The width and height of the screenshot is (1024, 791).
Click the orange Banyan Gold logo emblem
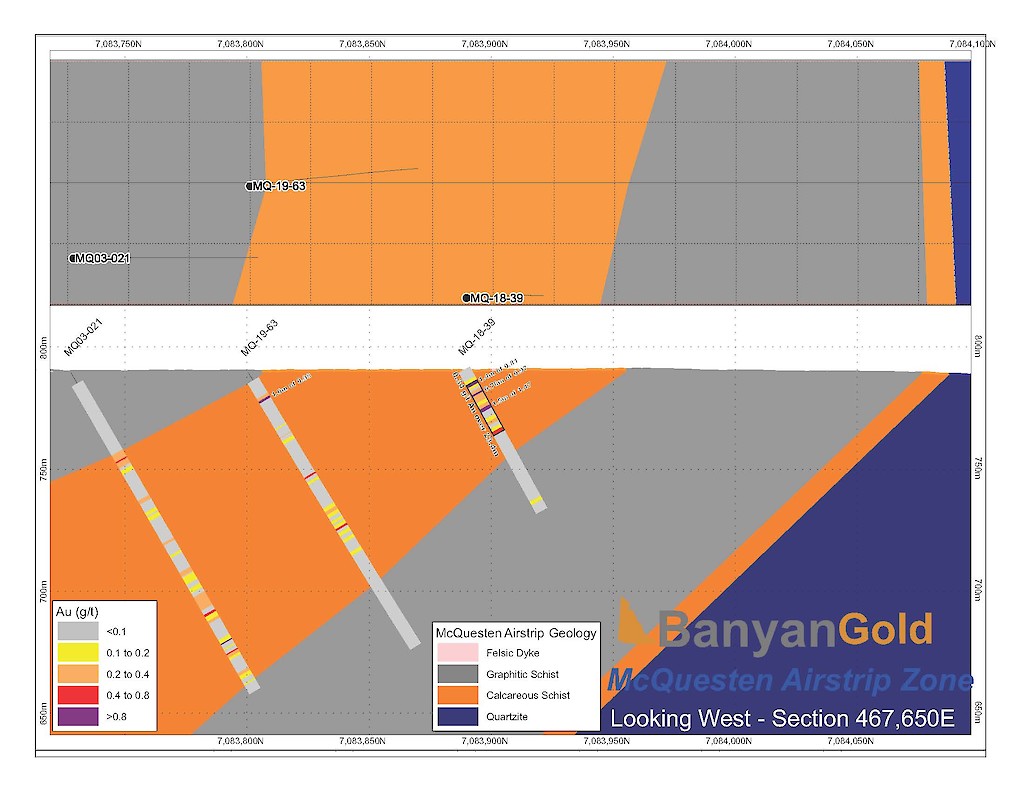pos(633,622)
